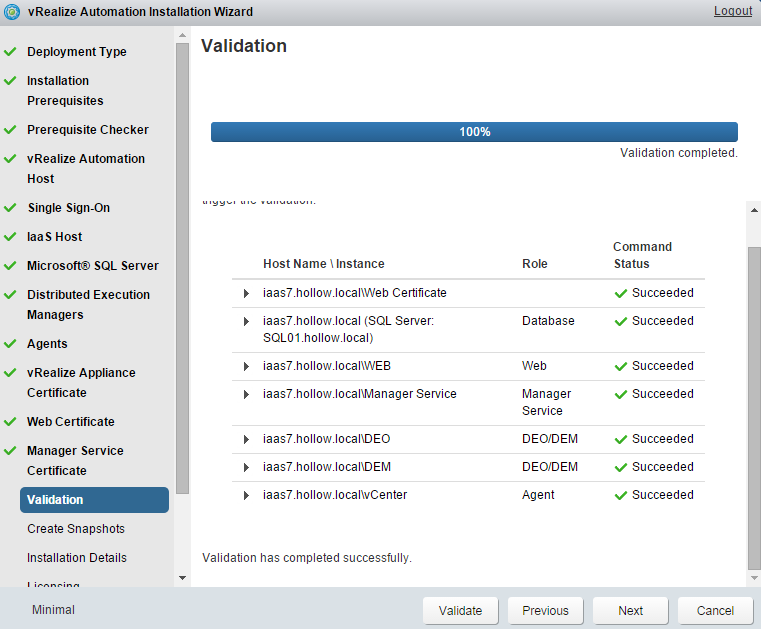Image resolution: width=761 pixels, height=629 pixels.
Task: Click the 100% validation progress bar
Action: (474, 132)
